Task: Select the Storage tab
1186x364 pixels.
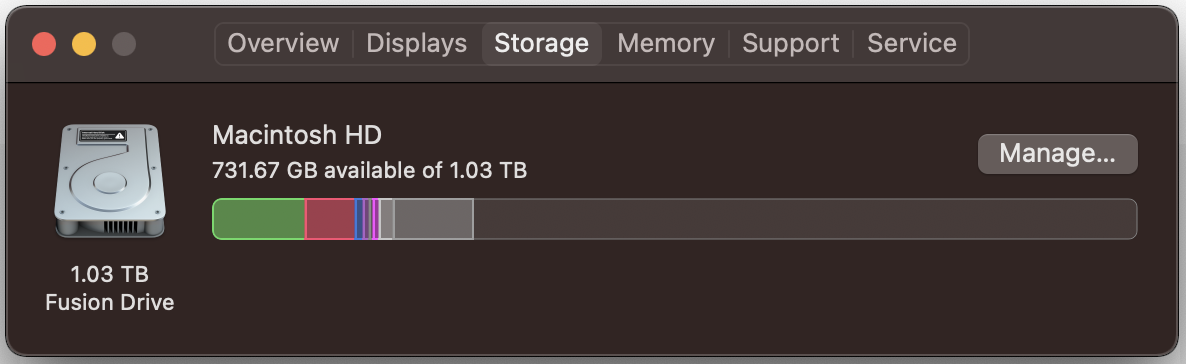Action: coord(542,44)
